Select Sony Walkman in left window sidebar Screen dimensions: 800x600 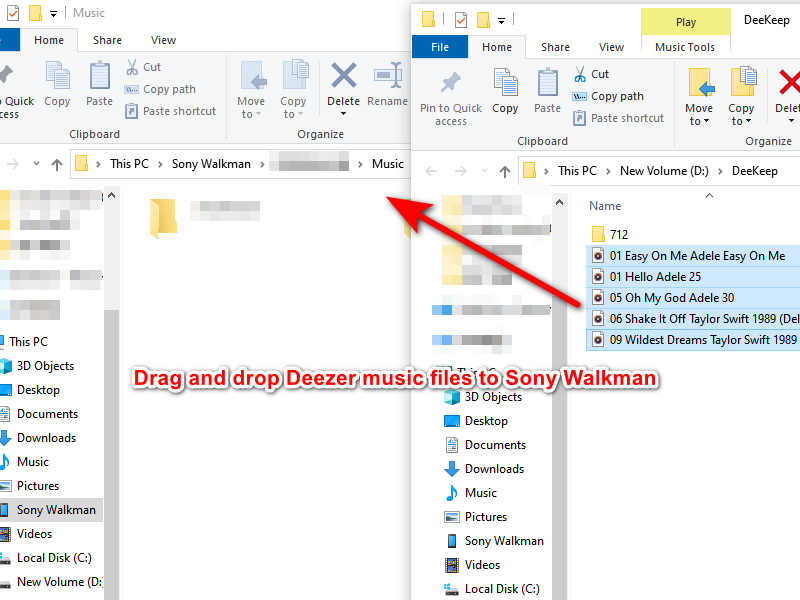(51, 510)
